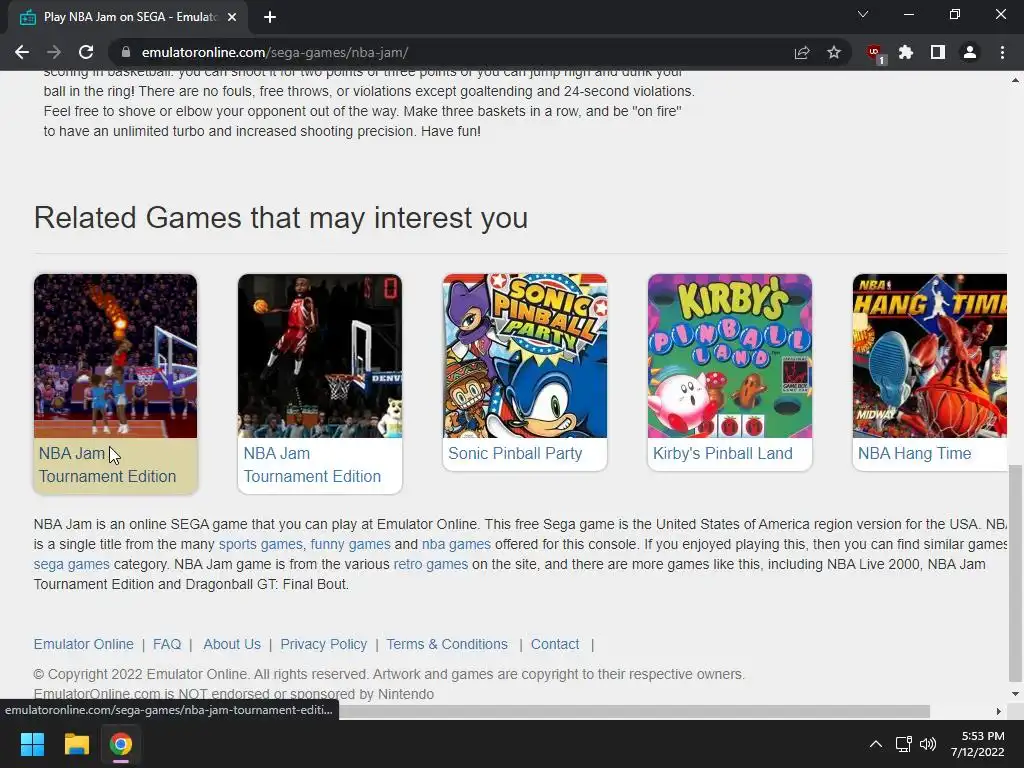Open the Privacy Policy footer link
The height and width of the screenshot is (768, 1024).
point(324,644)
